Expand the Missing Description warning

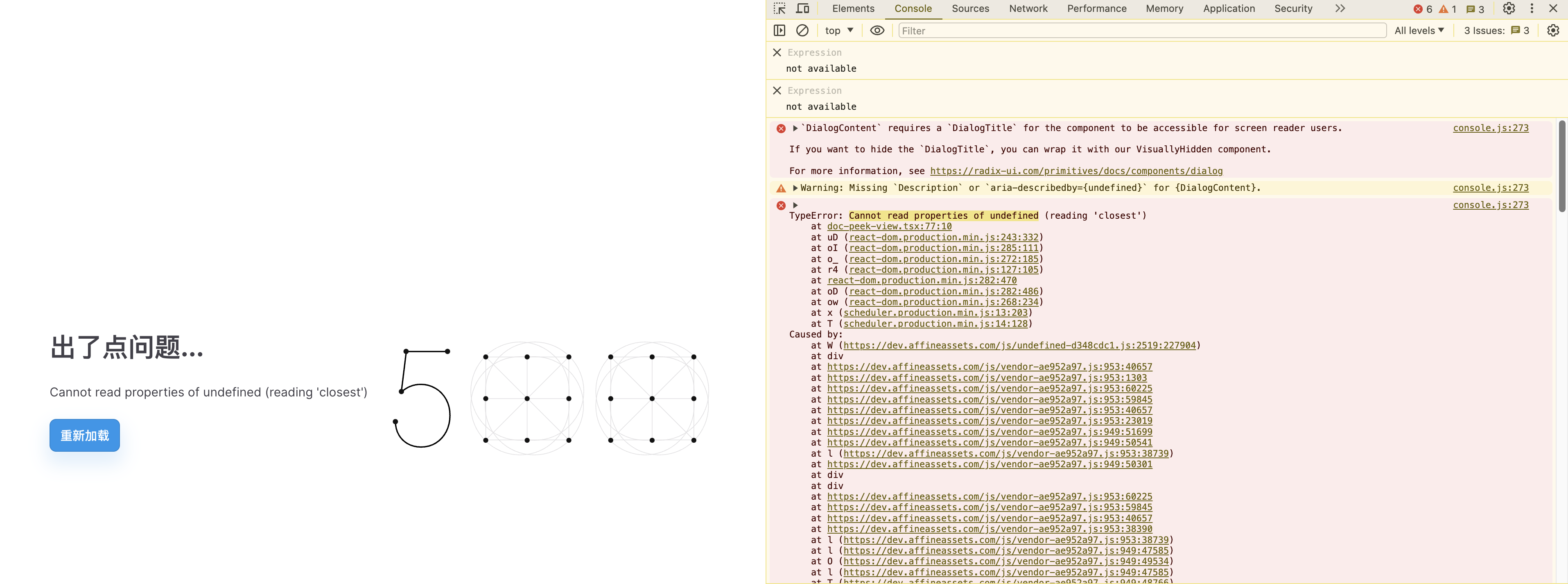coord(795,188)
